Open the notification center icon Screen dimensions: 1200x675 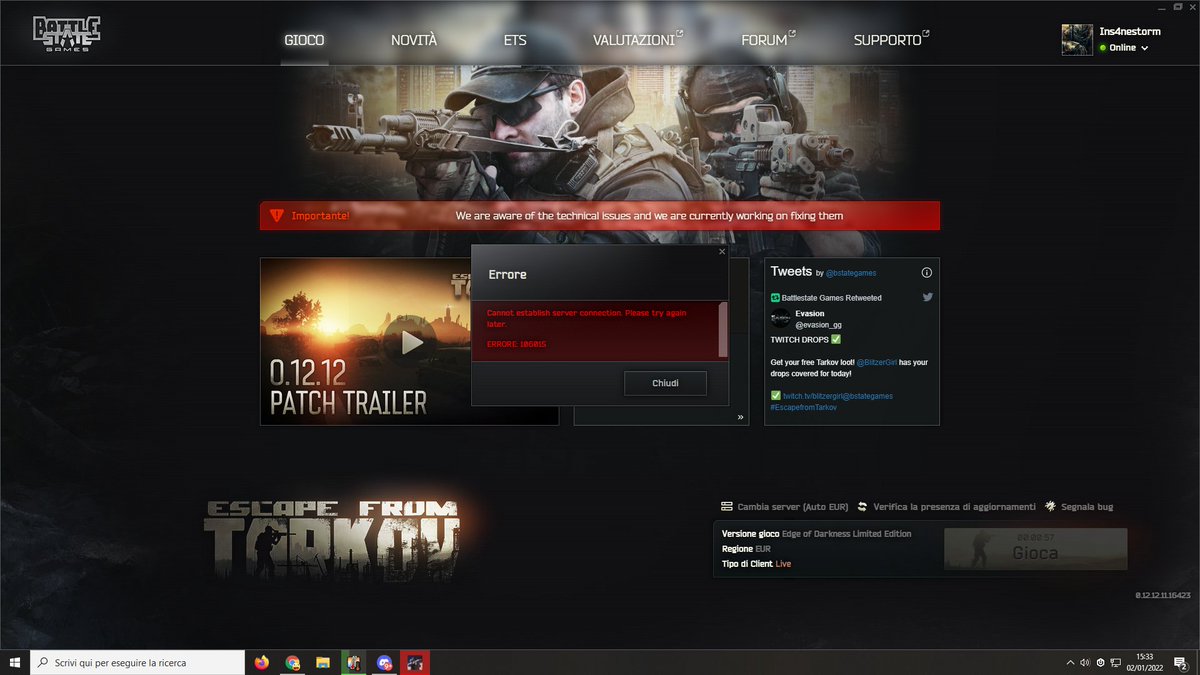(x=1180, y=662)
